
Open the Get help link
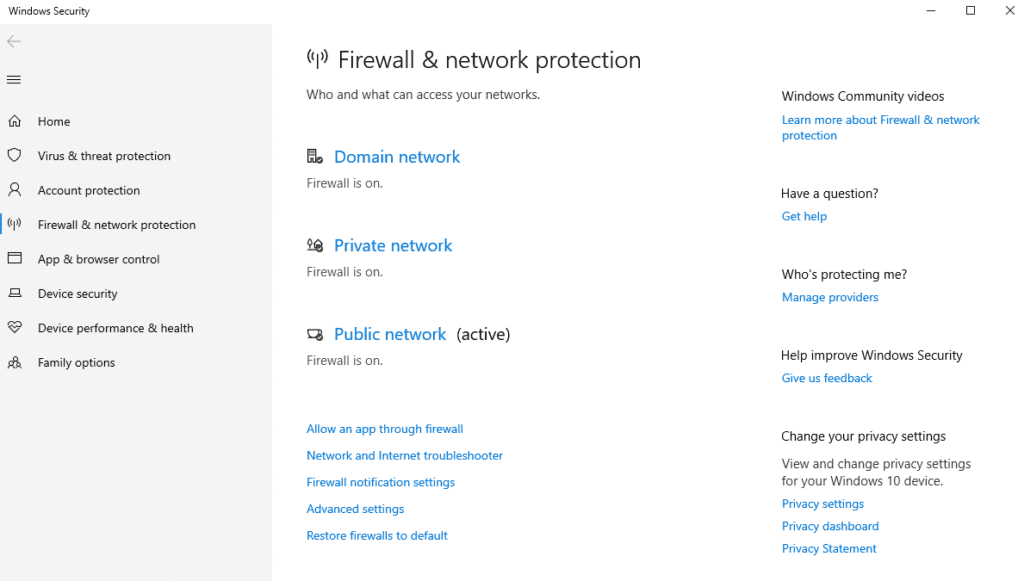804,217
